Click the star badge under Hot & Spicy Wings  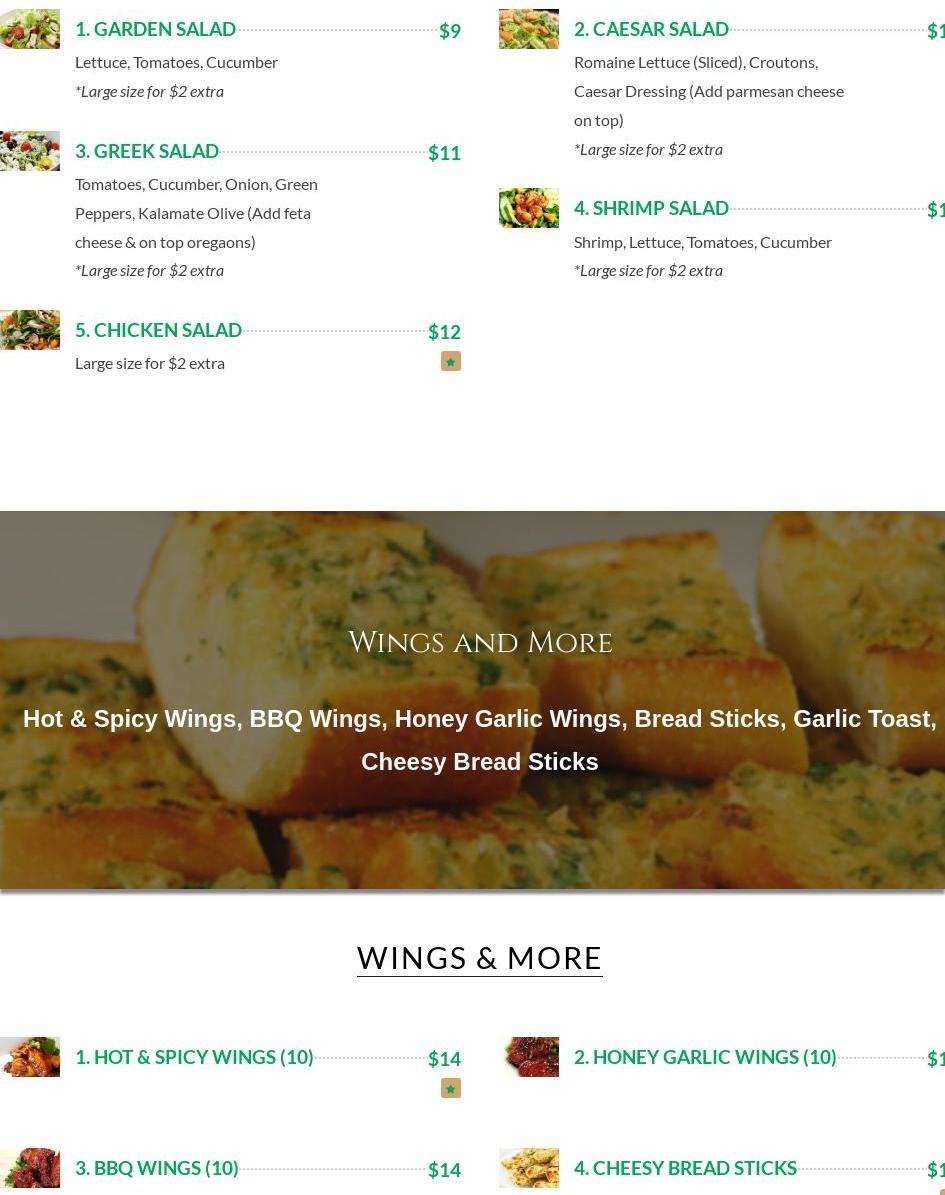pos(450,1088)
